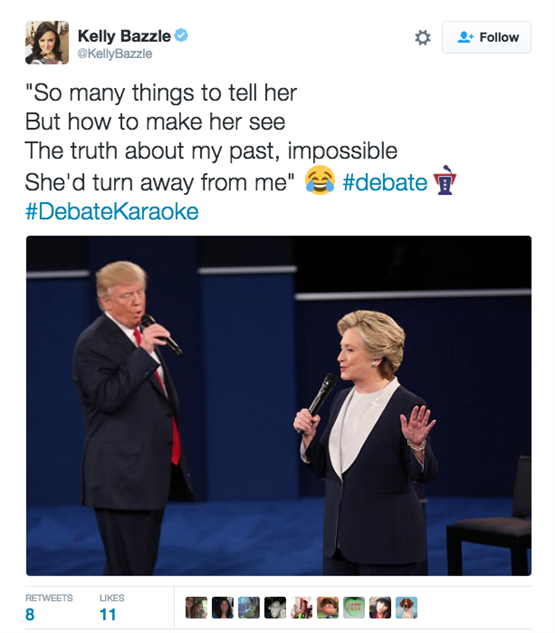Image resolution: width=555 pixels, height=633 pixels.
Task: Open the #DebateKaraoke hashtag link
Action: pyautogui.click(x=112, y=212)
